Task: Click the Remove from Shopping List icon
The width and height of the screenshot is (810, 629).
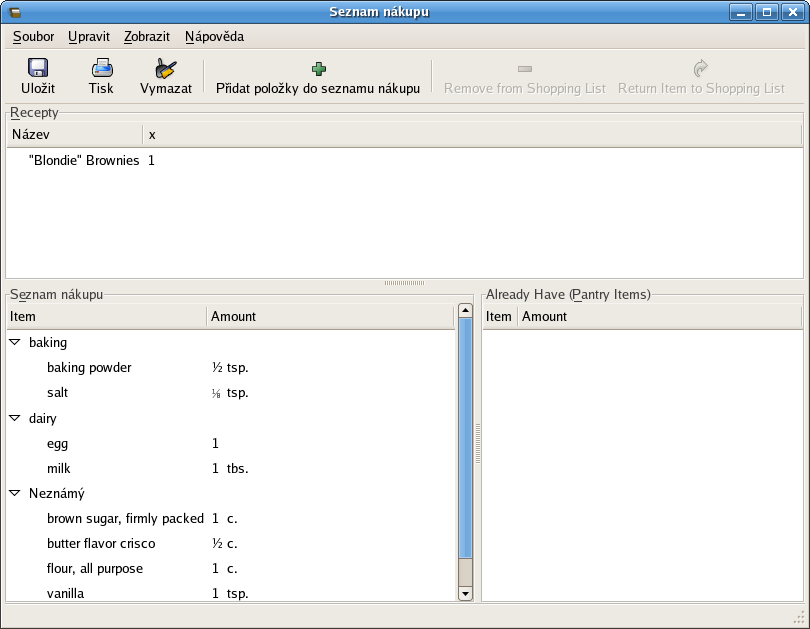Action: (x=524, y=69)
